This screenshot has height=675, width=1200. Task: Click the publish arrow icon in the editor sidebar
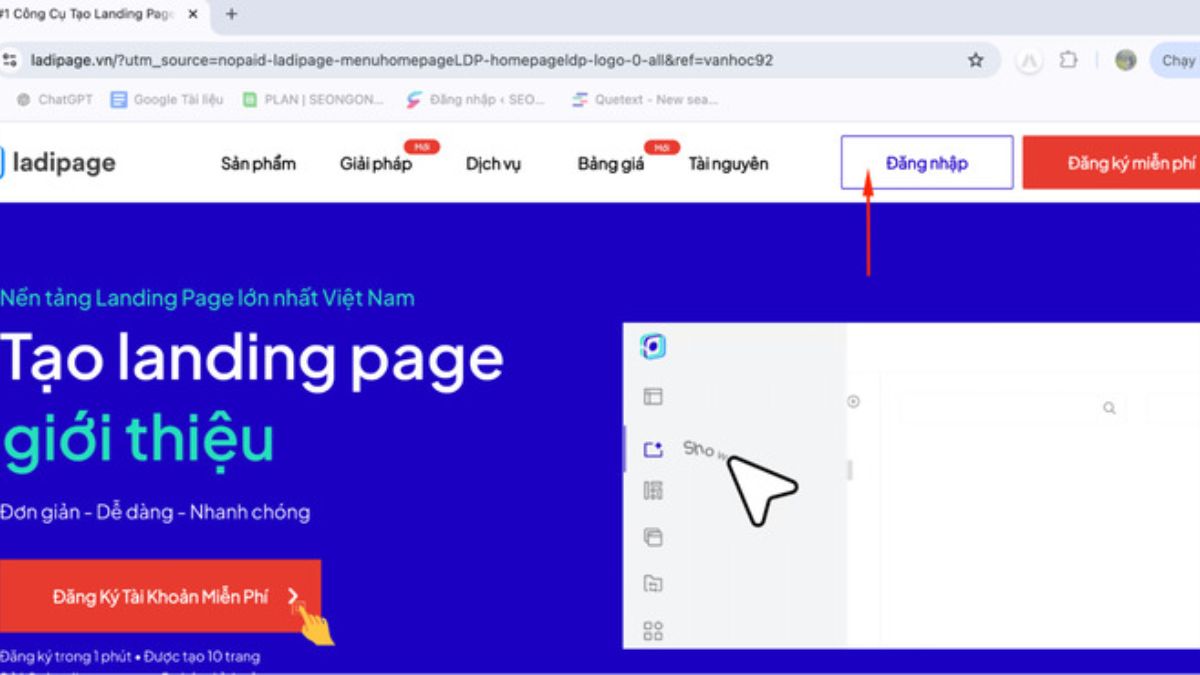tap(653, 450)
